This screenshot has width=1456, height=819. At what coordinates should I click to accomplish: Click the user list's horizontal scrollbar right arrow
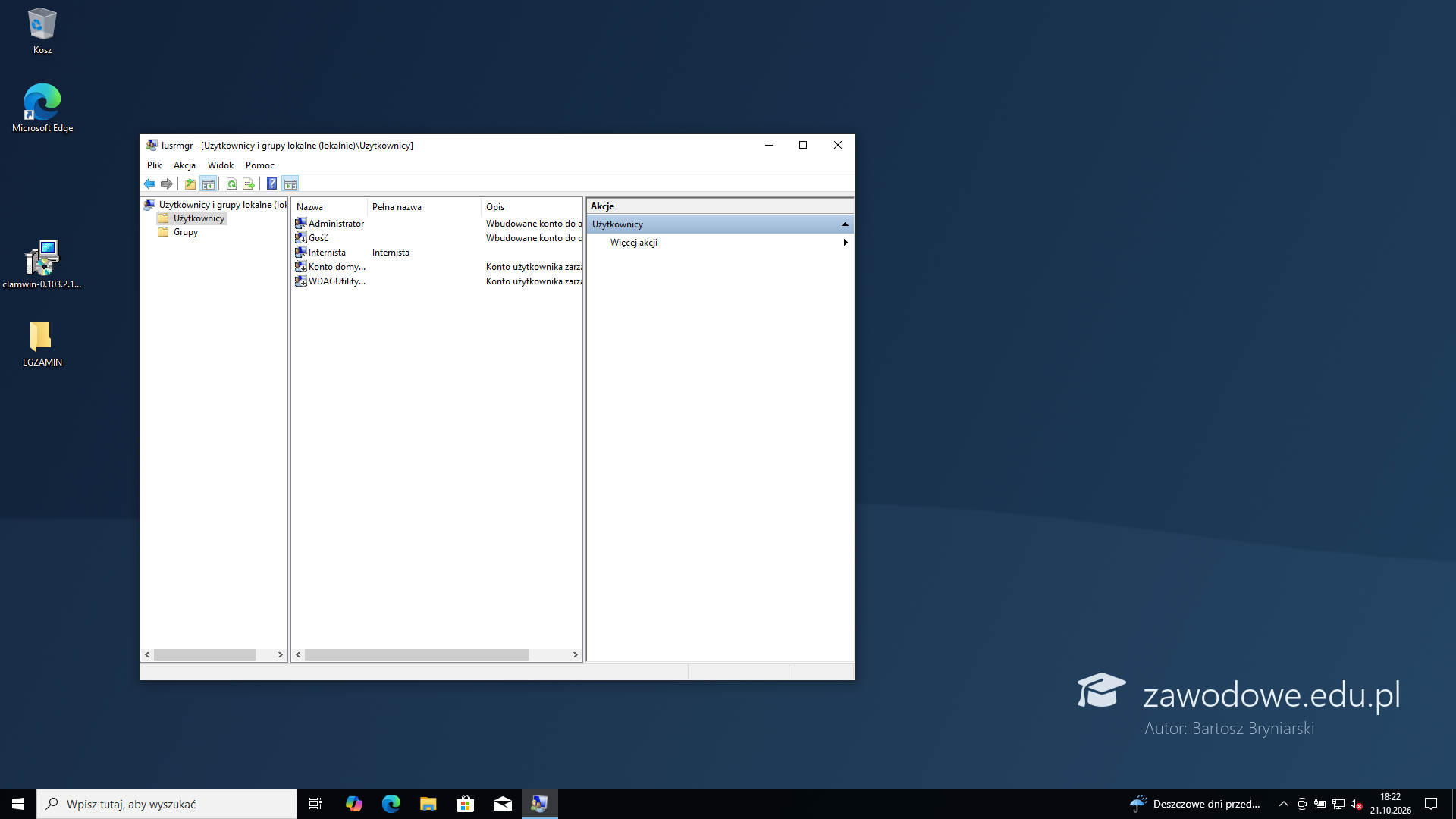[576, 654]
